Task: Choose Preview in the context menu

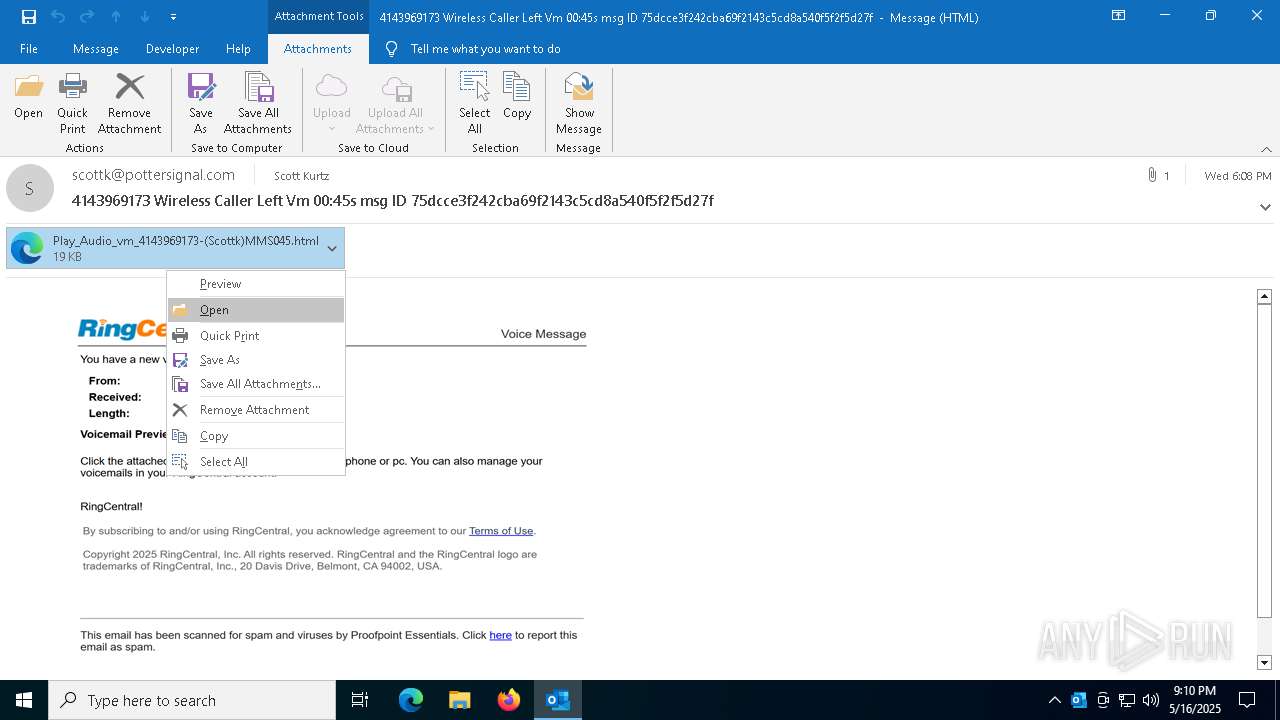Action: [x=256, y=284]
